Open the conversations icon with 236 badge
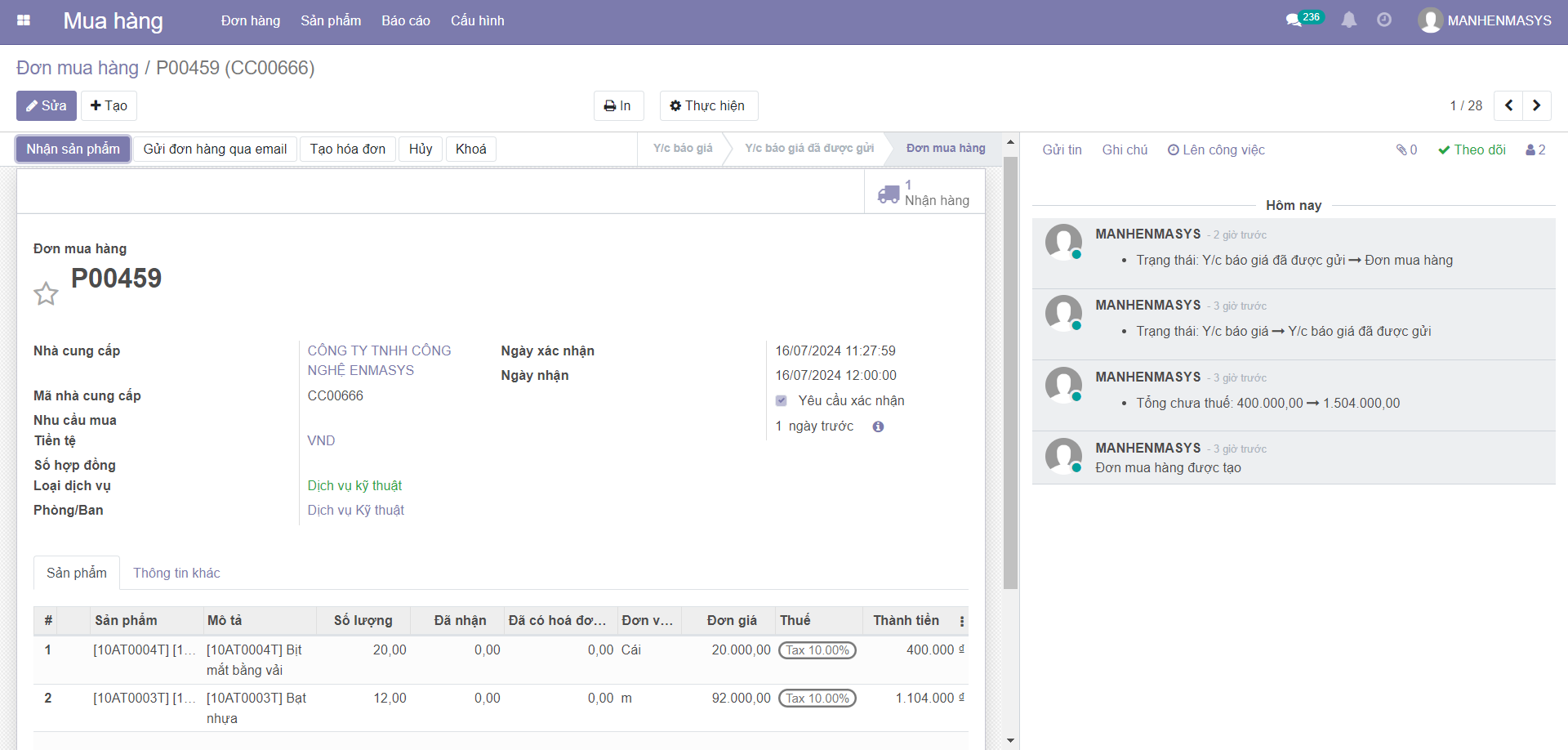The height and width of the screenshot is (750, 1568). click(x=1294, y=20)
